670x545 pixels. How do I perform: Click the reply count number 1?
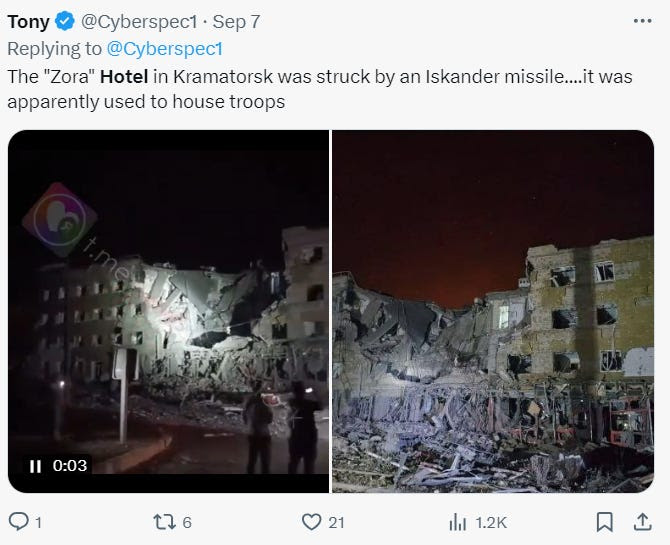click(x=38, y=522)
